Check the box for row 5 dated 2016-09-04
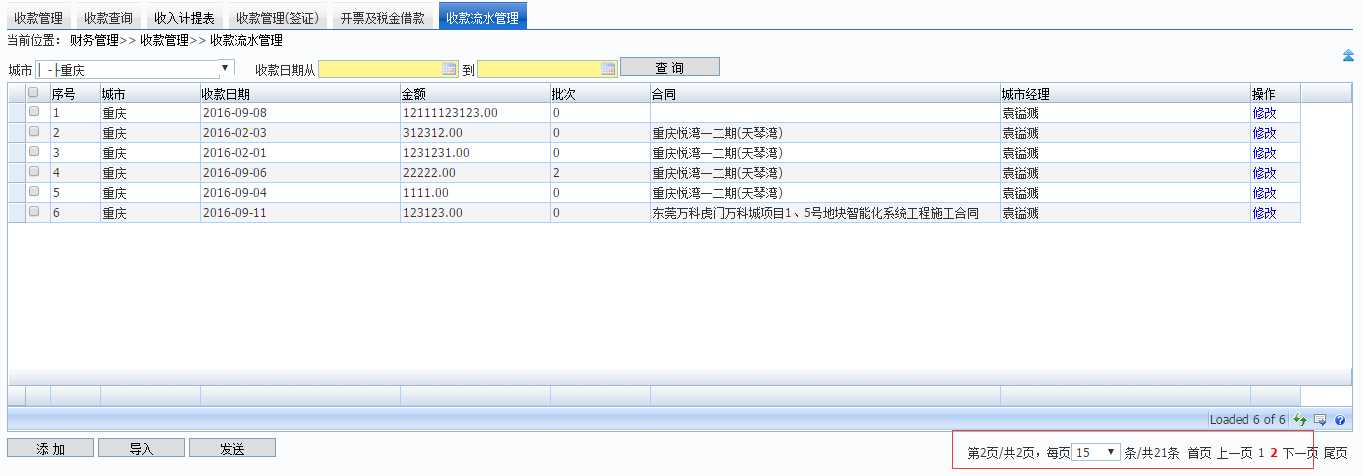Image resolution: width=1363 pixels, height=476 pixels. pos(34,192)
